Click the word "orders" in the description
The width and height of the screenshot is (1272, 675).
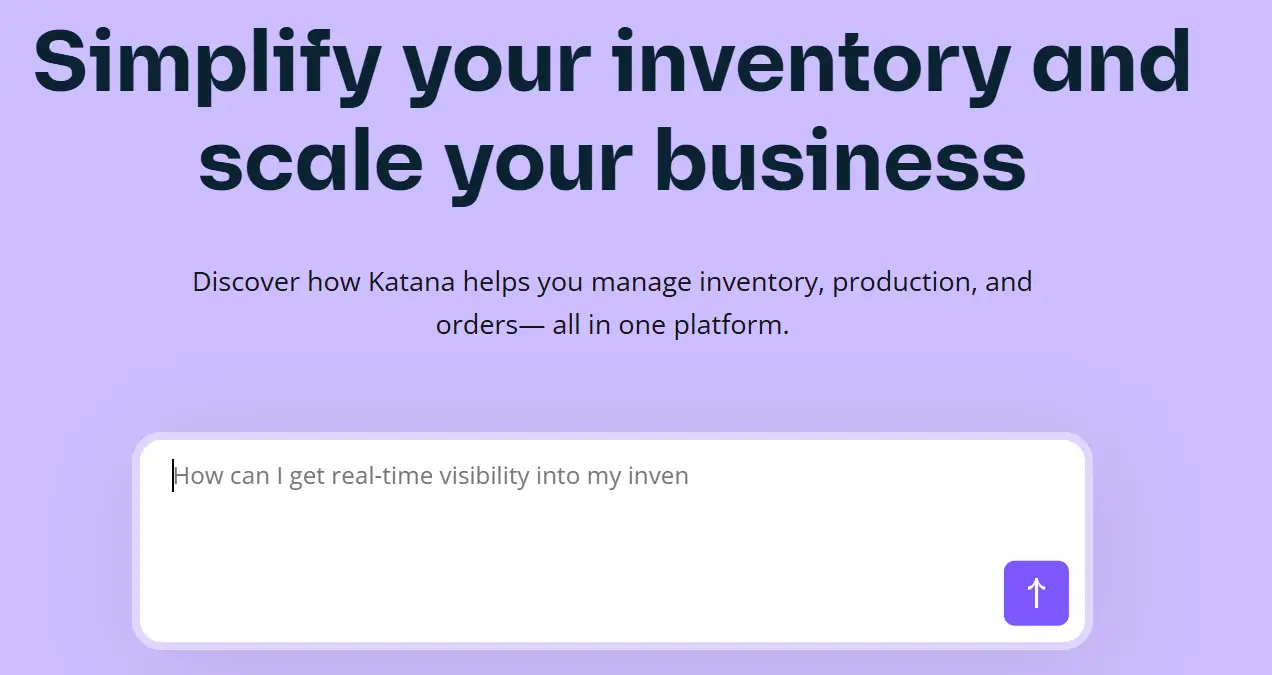pyautogui.click(x=476, y=325)
